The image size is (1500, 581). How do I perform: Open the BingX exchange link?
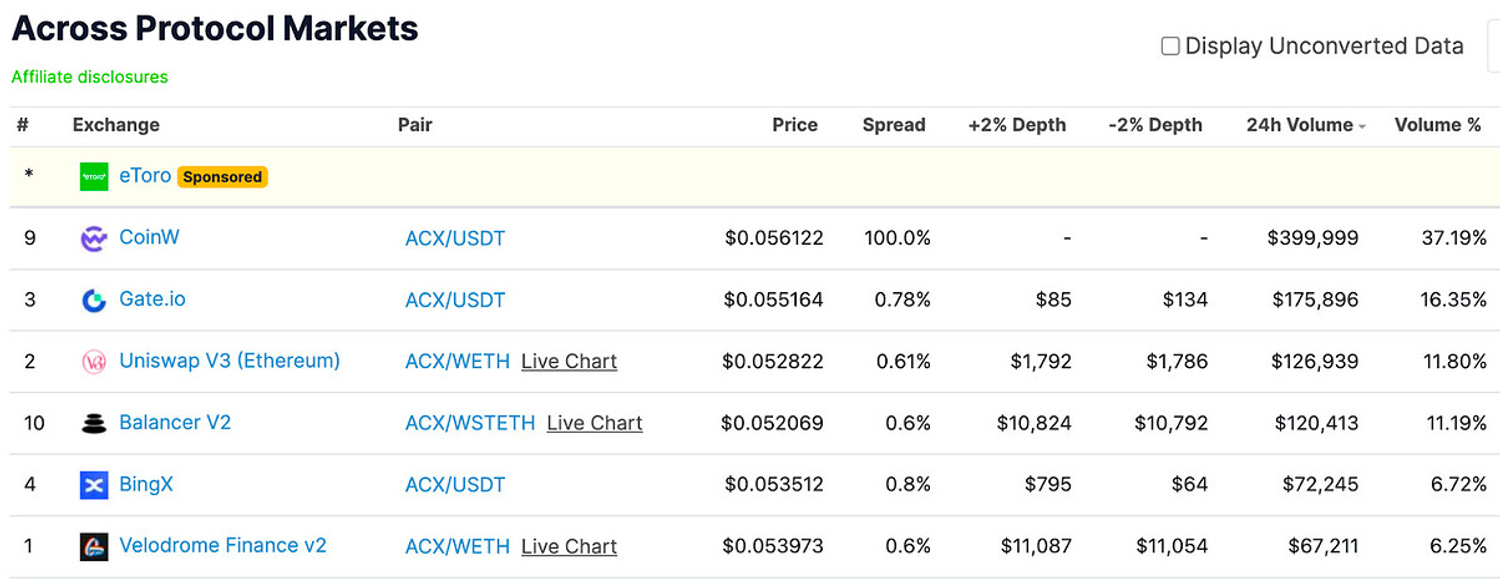pyautogui.click(x=146, y=484)
